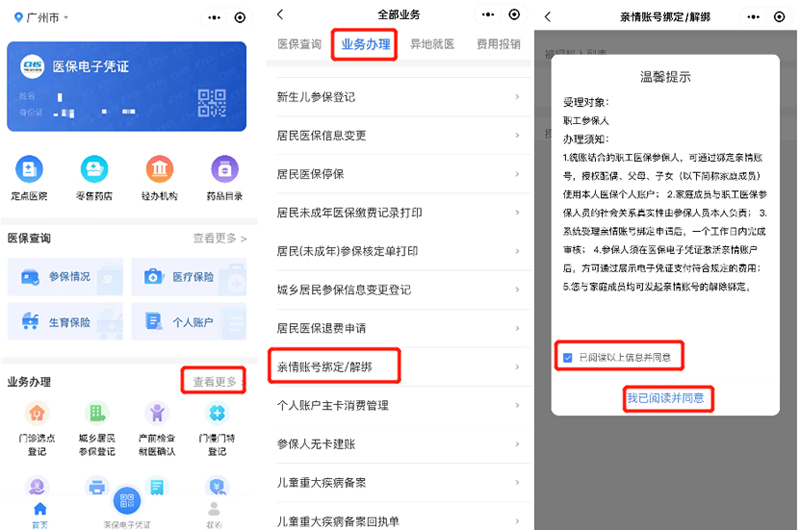Switch to the 异地就医 tab
800x530 pixels.
point(432,44)
